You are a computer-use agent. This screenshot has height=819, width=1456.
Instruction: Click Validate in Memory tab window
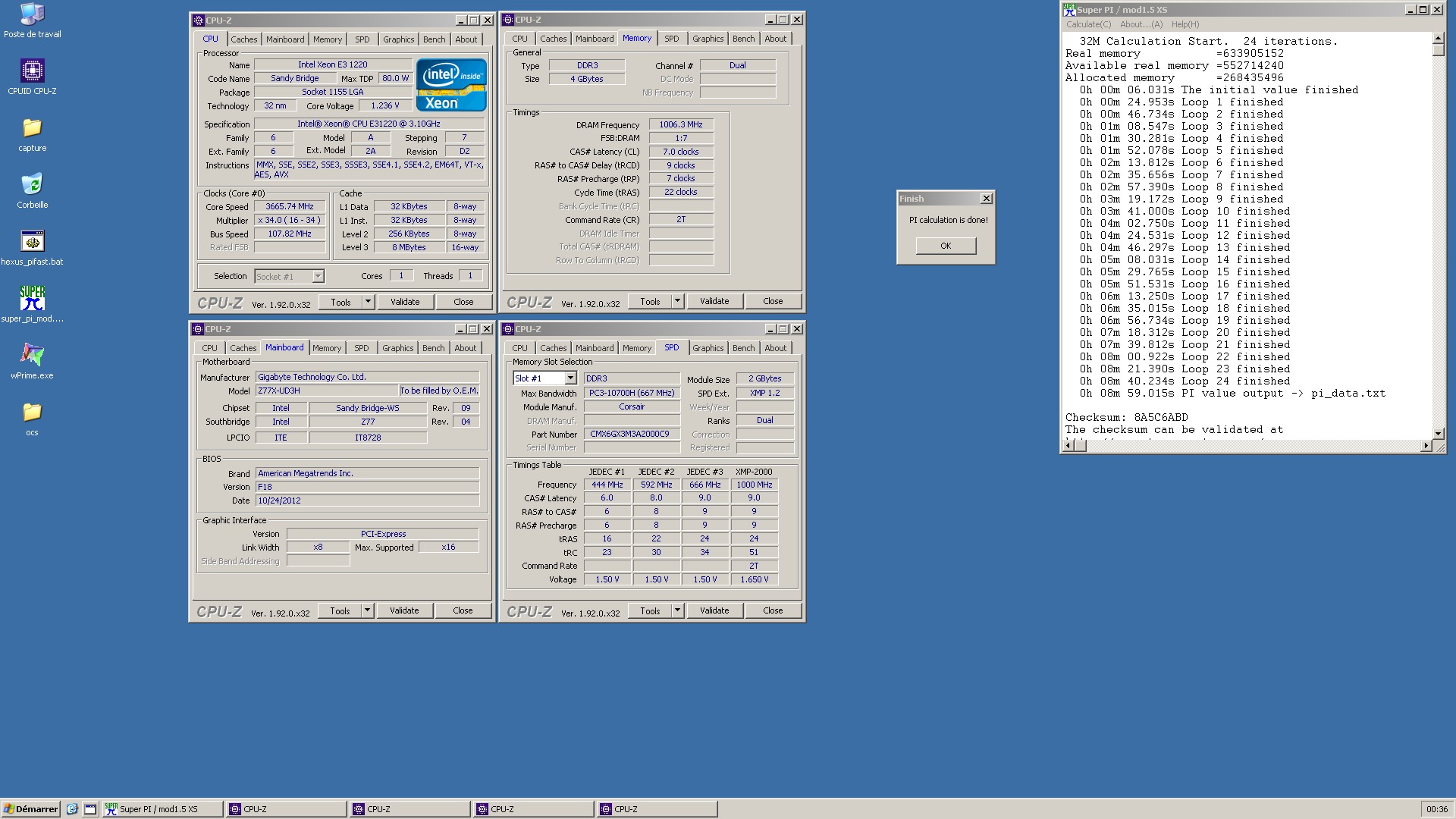pos(714,301)
